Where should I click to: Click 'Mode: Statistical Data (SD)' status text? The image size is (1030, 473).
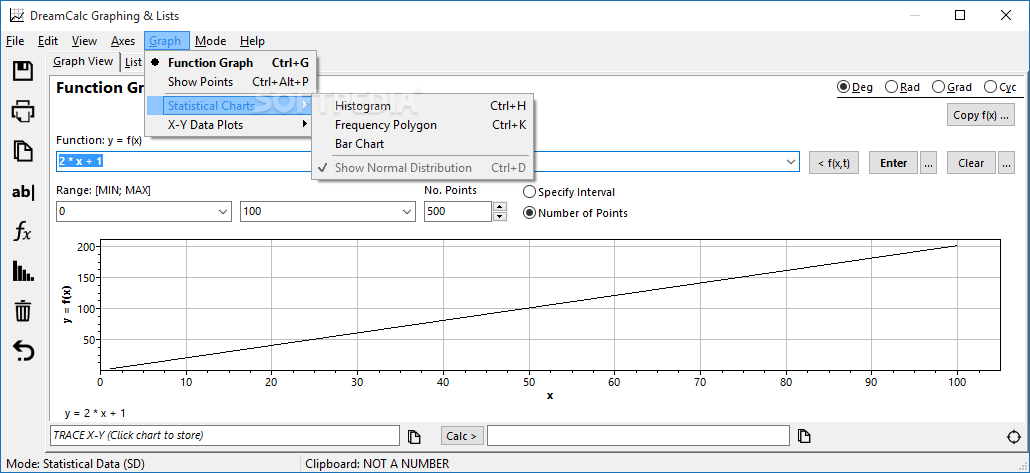click(x=76, y=464)
